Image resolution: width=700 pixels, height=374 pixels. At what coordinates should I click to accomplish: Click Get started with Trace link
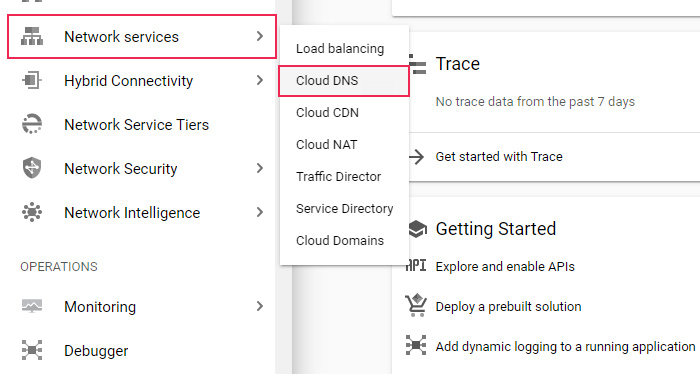pyautogui.click(x=499, y=157)
